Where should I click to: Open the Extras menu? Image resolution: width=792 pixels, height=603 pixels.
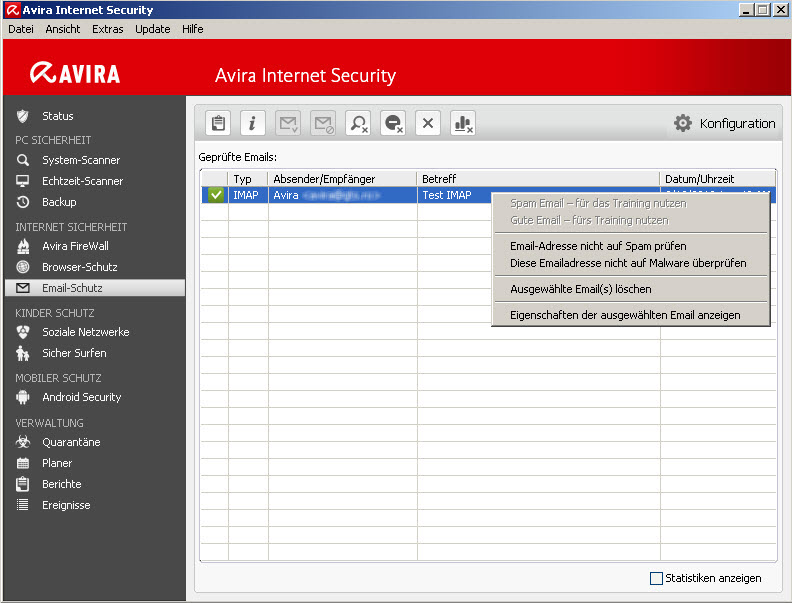108,29
